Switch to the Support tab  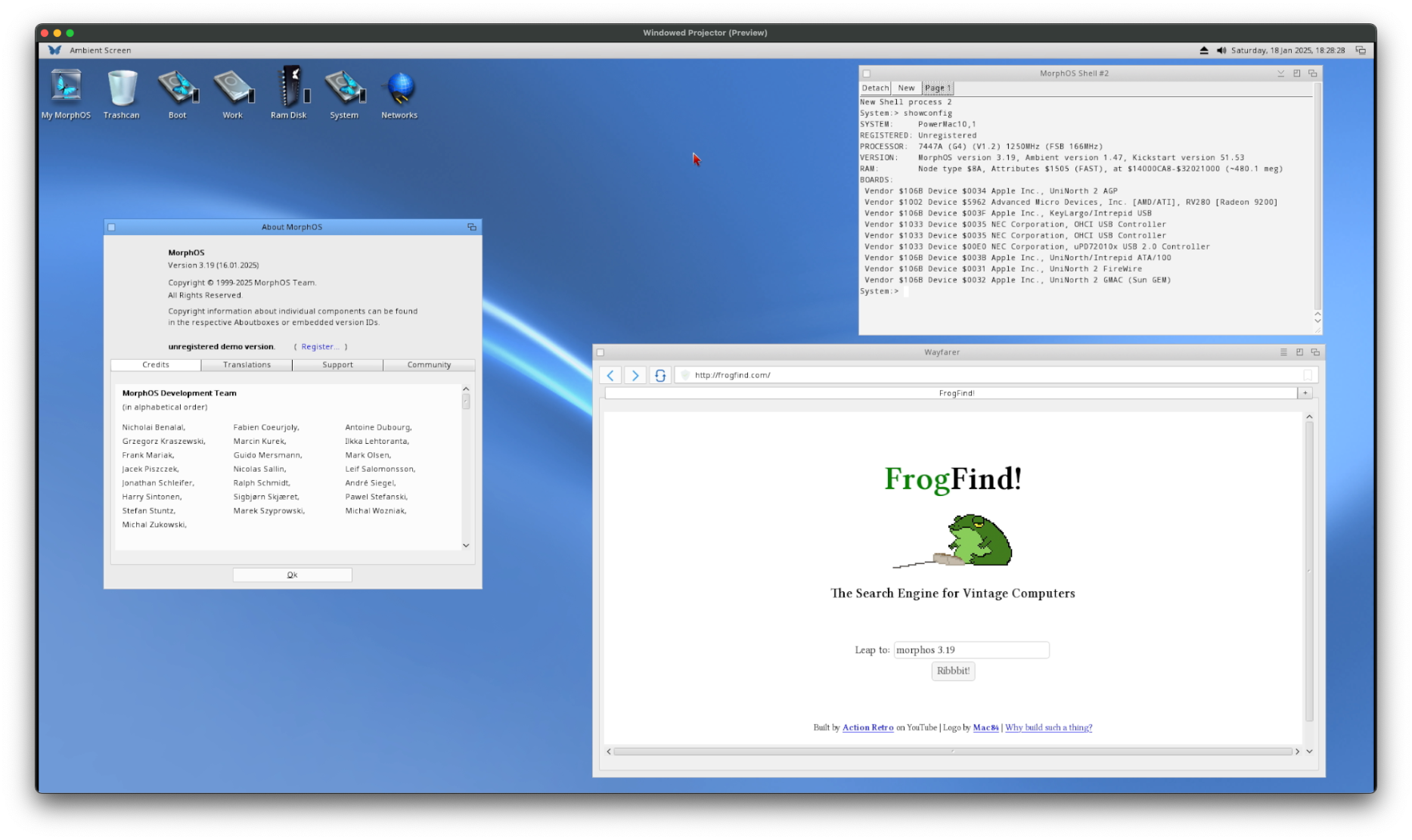pos(337,364)
